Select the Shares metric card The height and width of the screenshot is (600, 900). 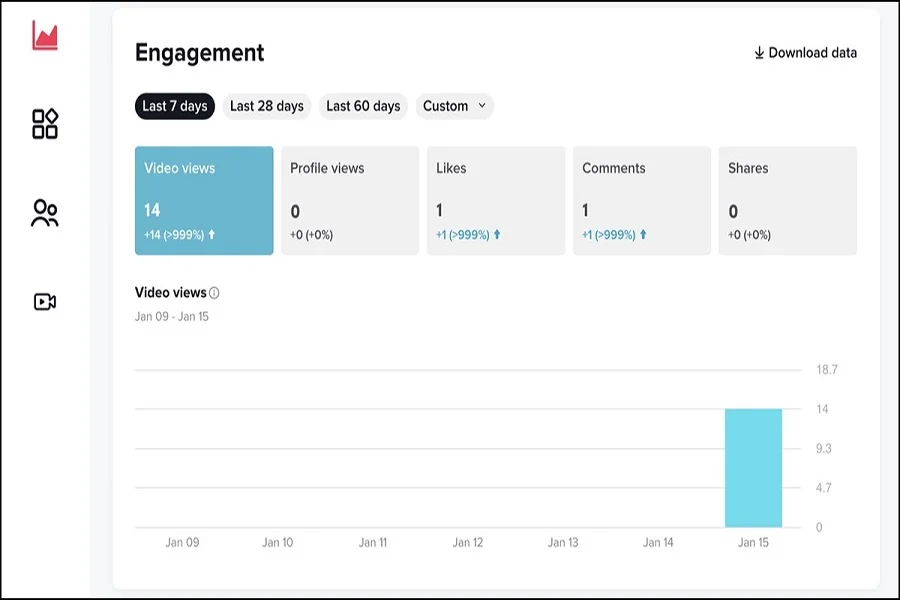tap(788, 200)
